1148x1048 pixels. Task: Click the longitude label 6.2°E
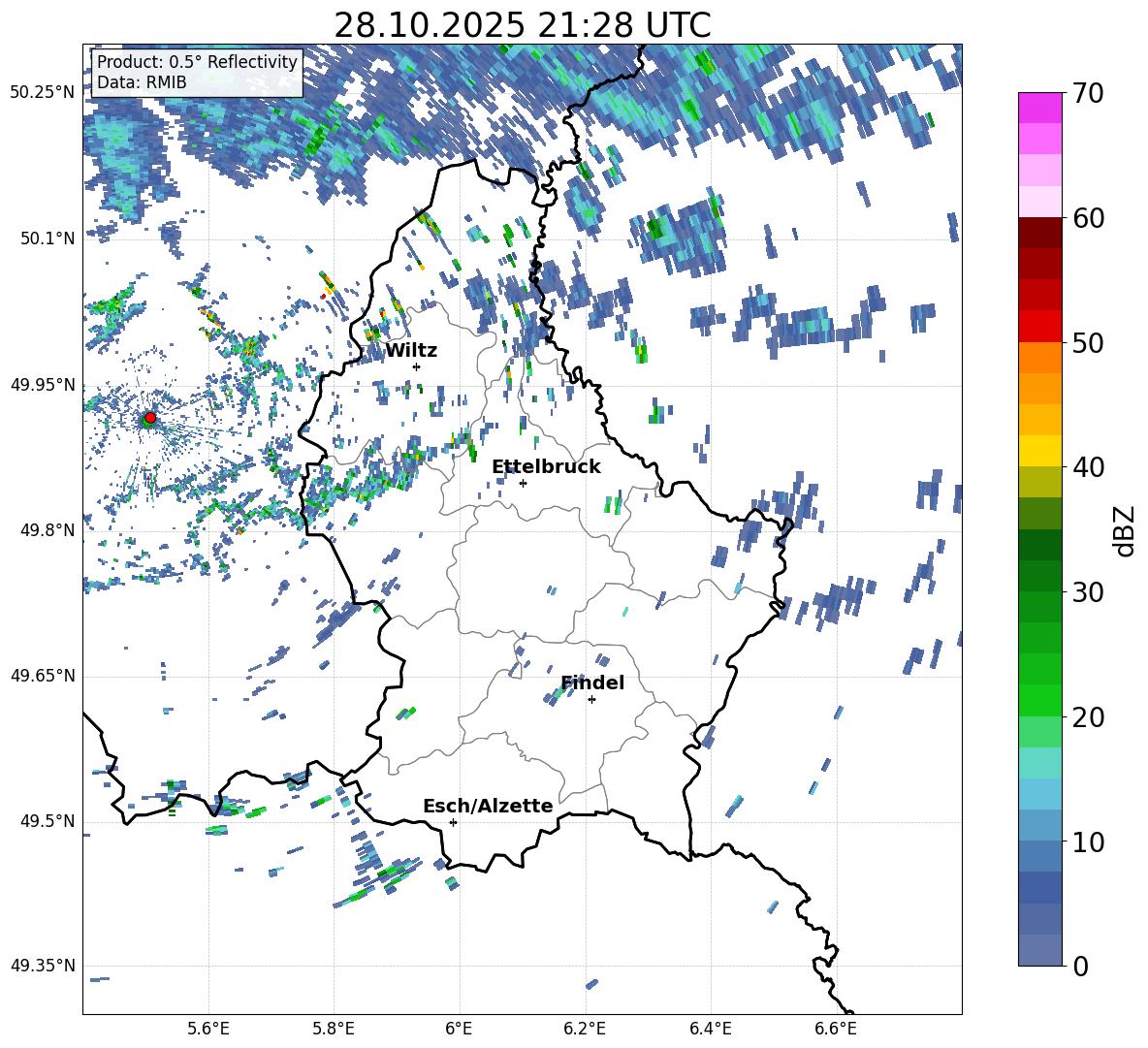[585, 1029]
